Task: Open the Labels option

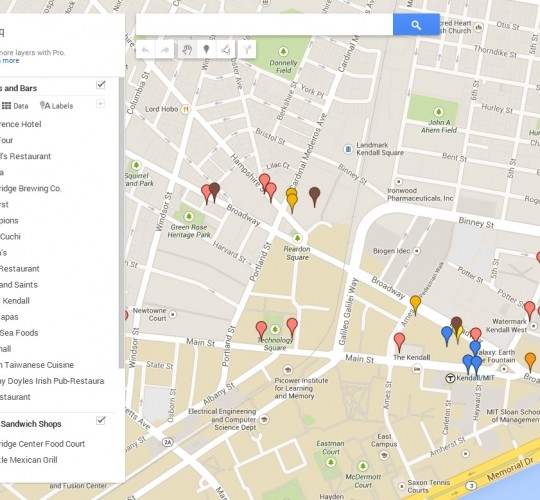Action: point(56,106)
